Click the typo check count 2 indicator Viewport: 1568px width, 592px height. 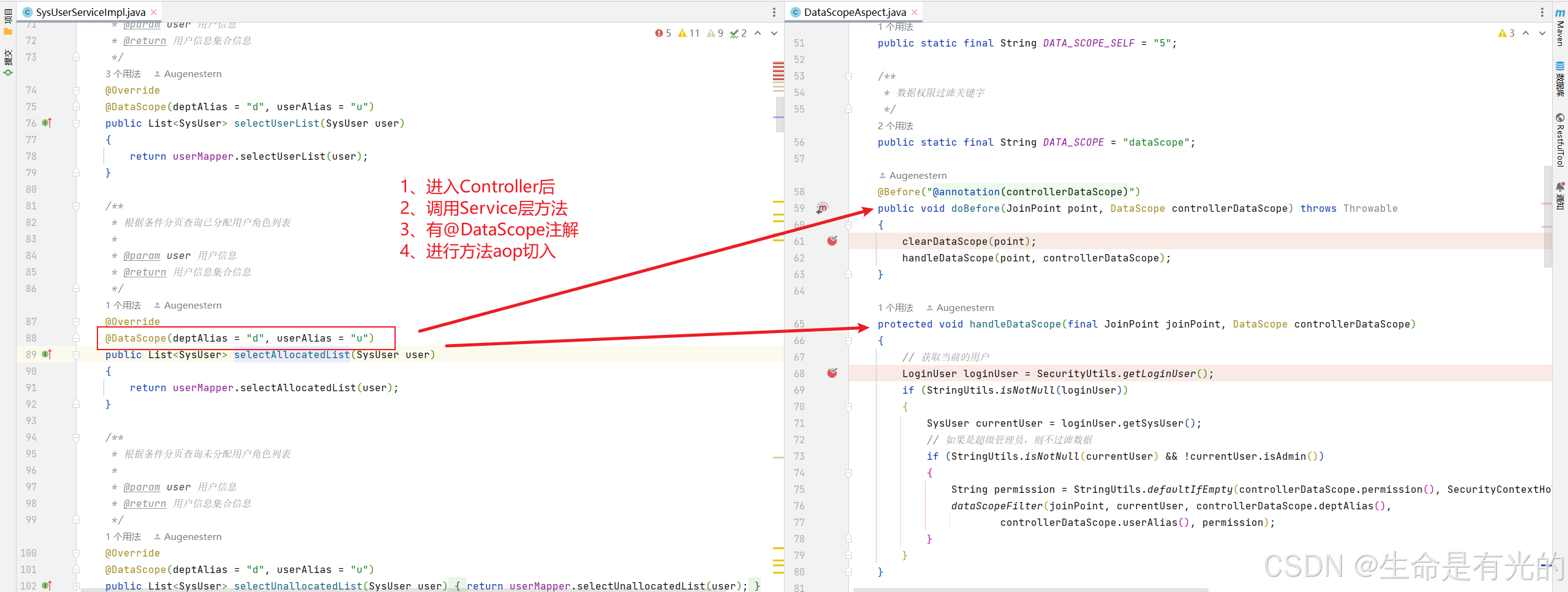(738, 33)
